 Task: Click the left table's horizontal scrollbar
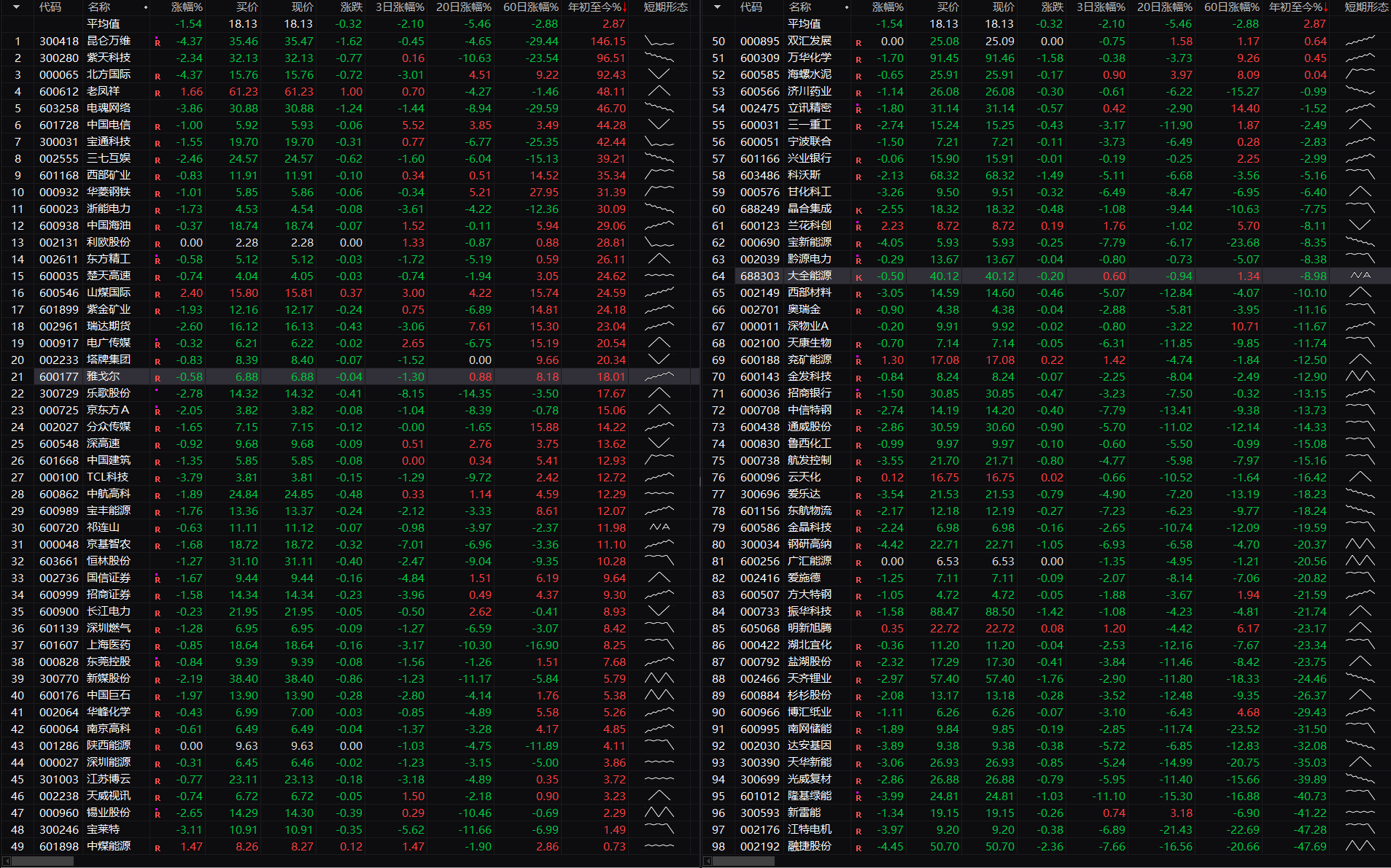(350, 861)
